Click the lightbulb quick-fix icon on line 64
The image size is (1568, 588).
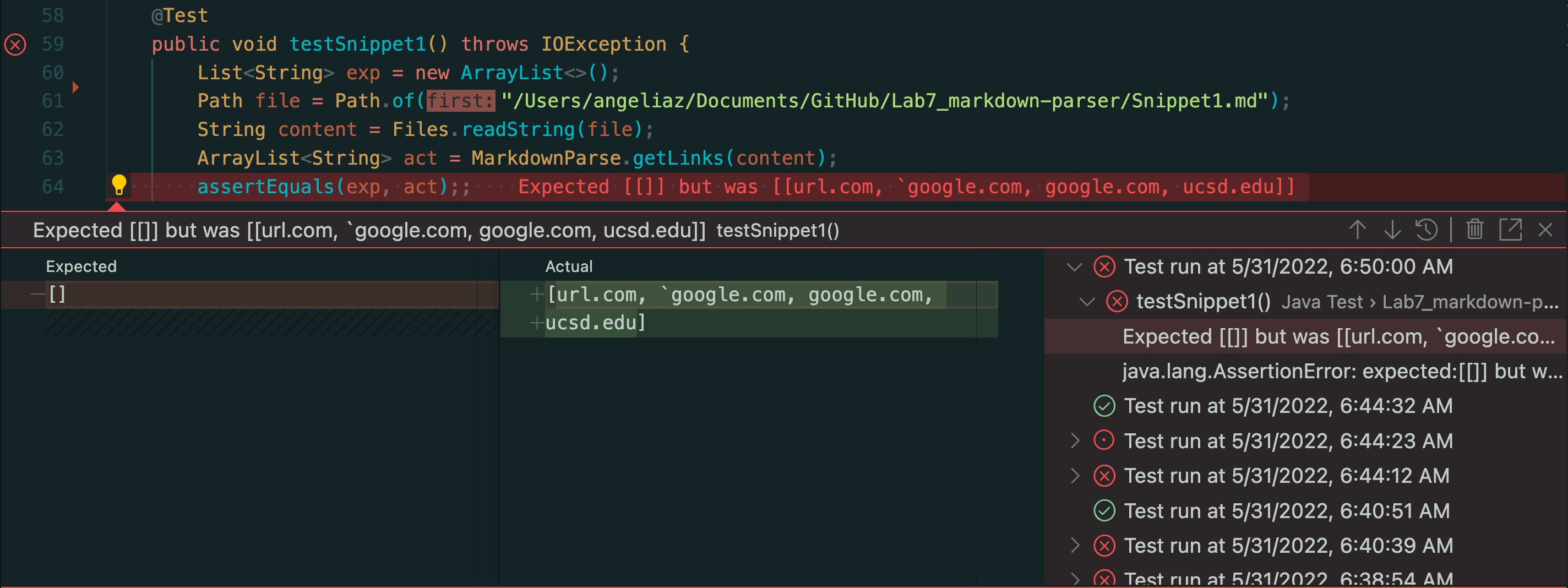click(119, 184)
